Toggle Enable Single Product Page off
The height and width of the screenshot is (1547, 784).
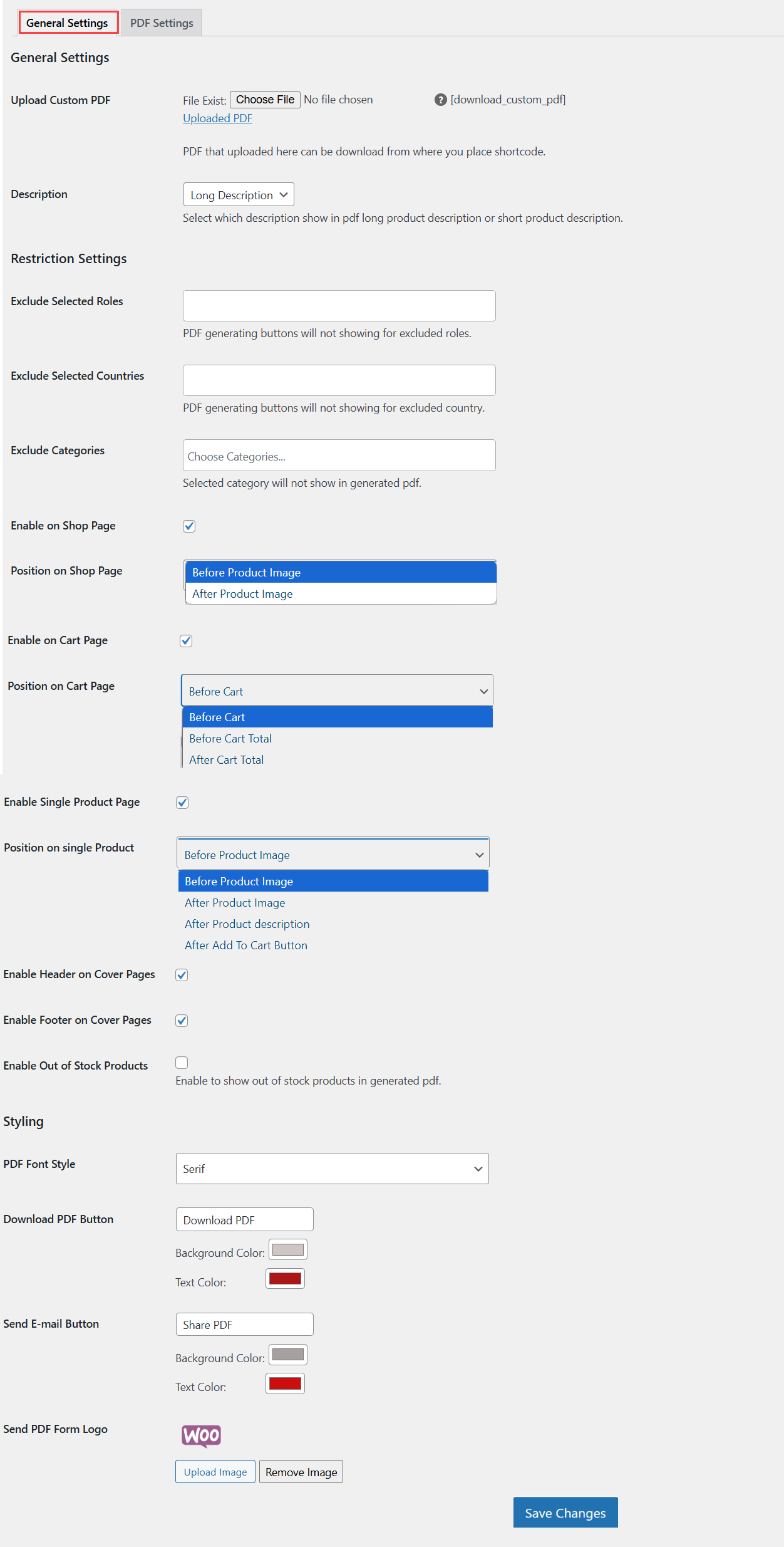click(x=182, y=803)
